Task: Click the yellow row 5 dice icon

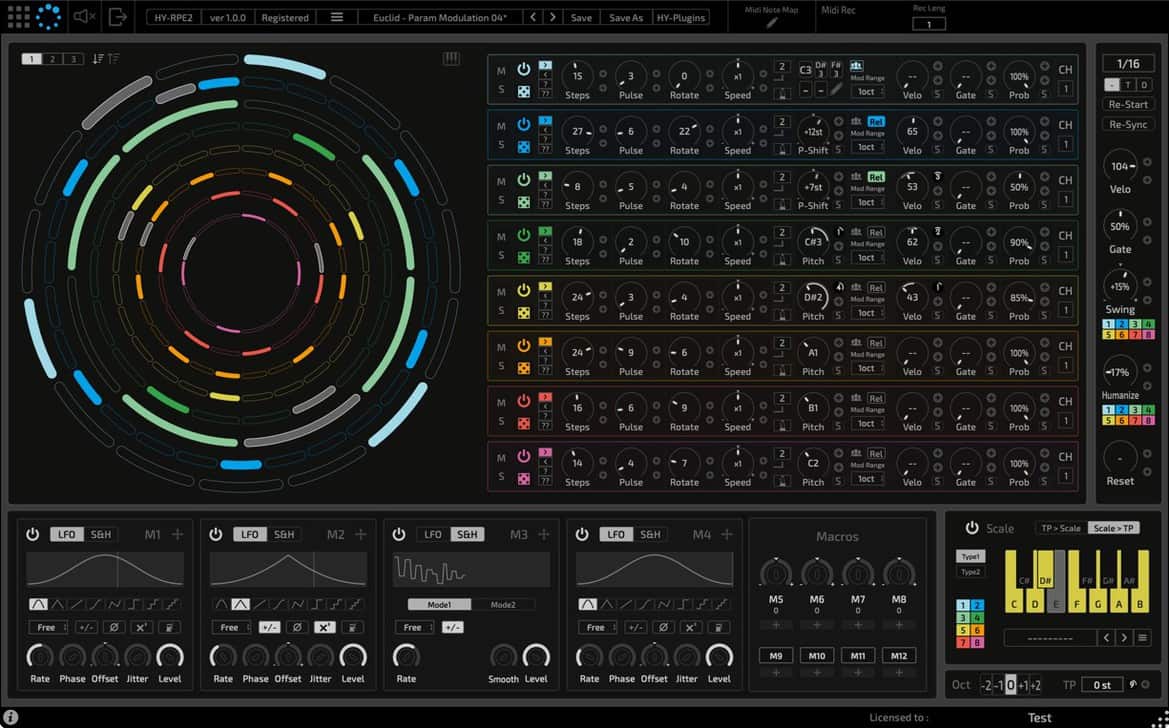Action: click(x=524, y=313)
